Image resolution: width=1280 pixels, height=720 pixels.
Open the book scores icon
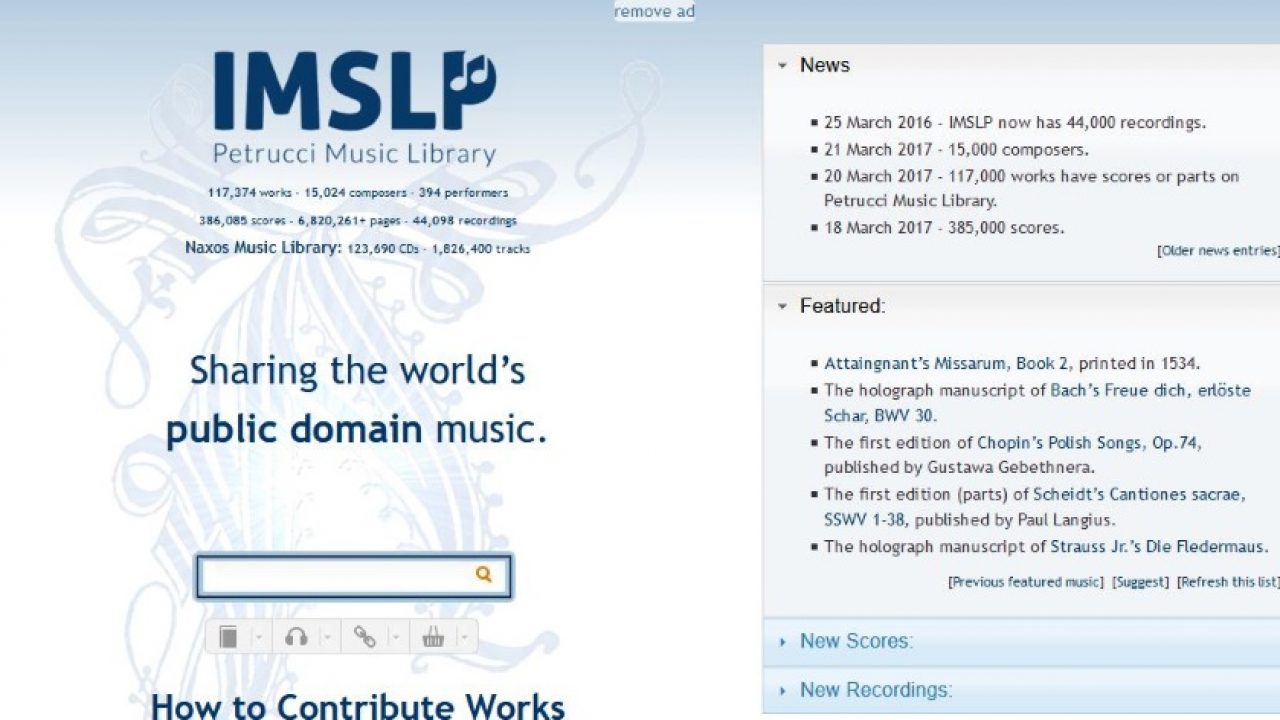[229, 637]
